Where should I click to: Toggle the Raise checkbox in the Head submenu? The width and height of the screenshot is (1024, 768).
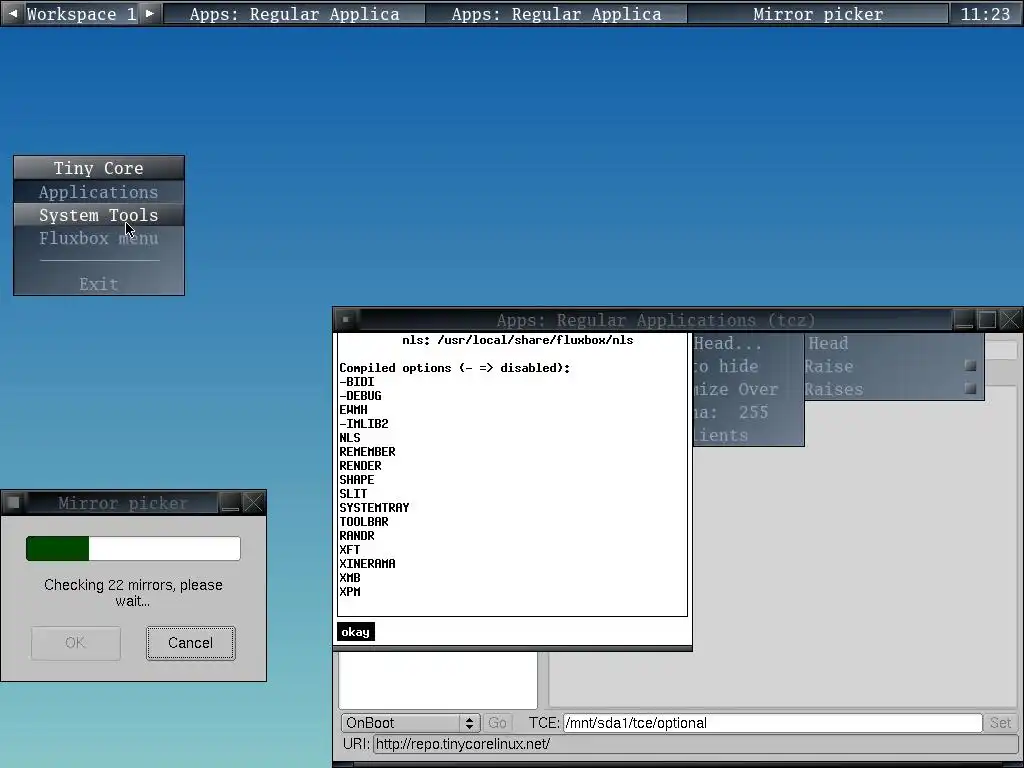pyautogui.click(x=970, y=366)
